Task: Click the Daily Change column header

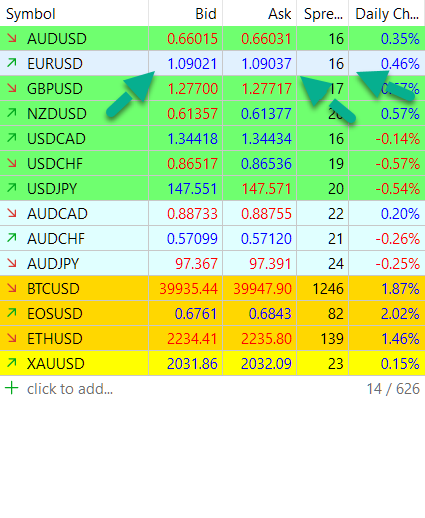Action: pos(387,14)
